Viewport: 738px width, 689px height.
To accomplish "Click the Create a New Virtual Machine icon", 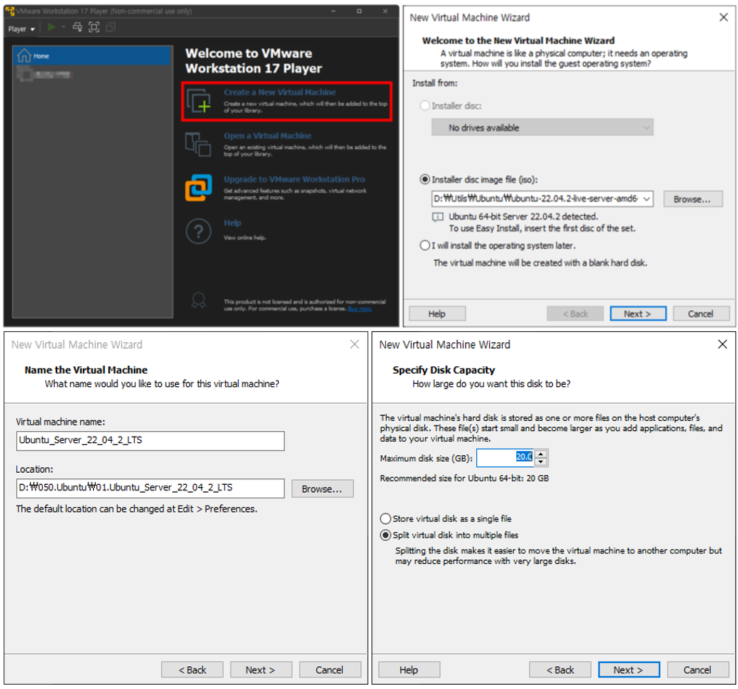I will [199, 101].
